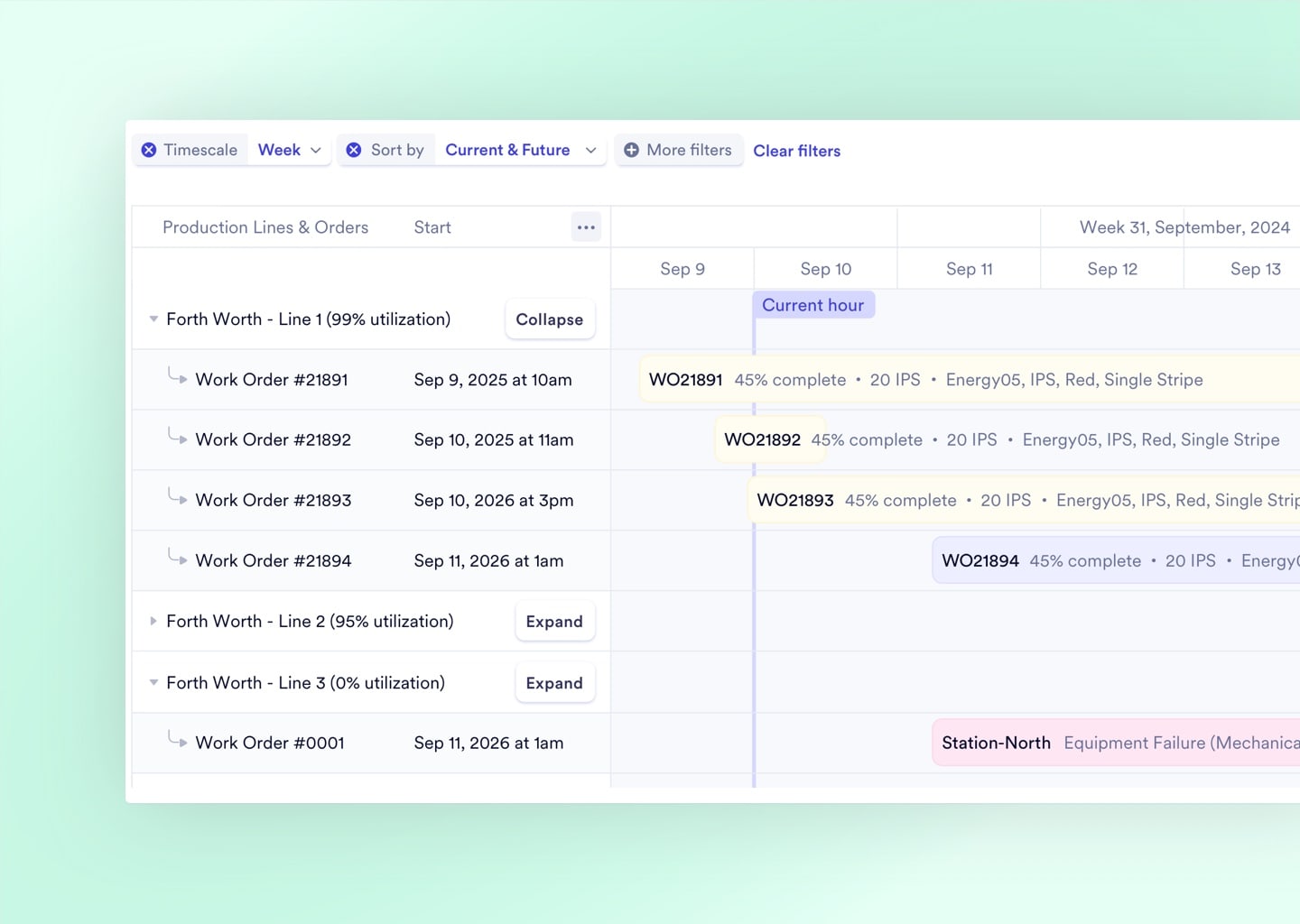
Task: Select the Work Order #0001 row
Action: point(270,742)
